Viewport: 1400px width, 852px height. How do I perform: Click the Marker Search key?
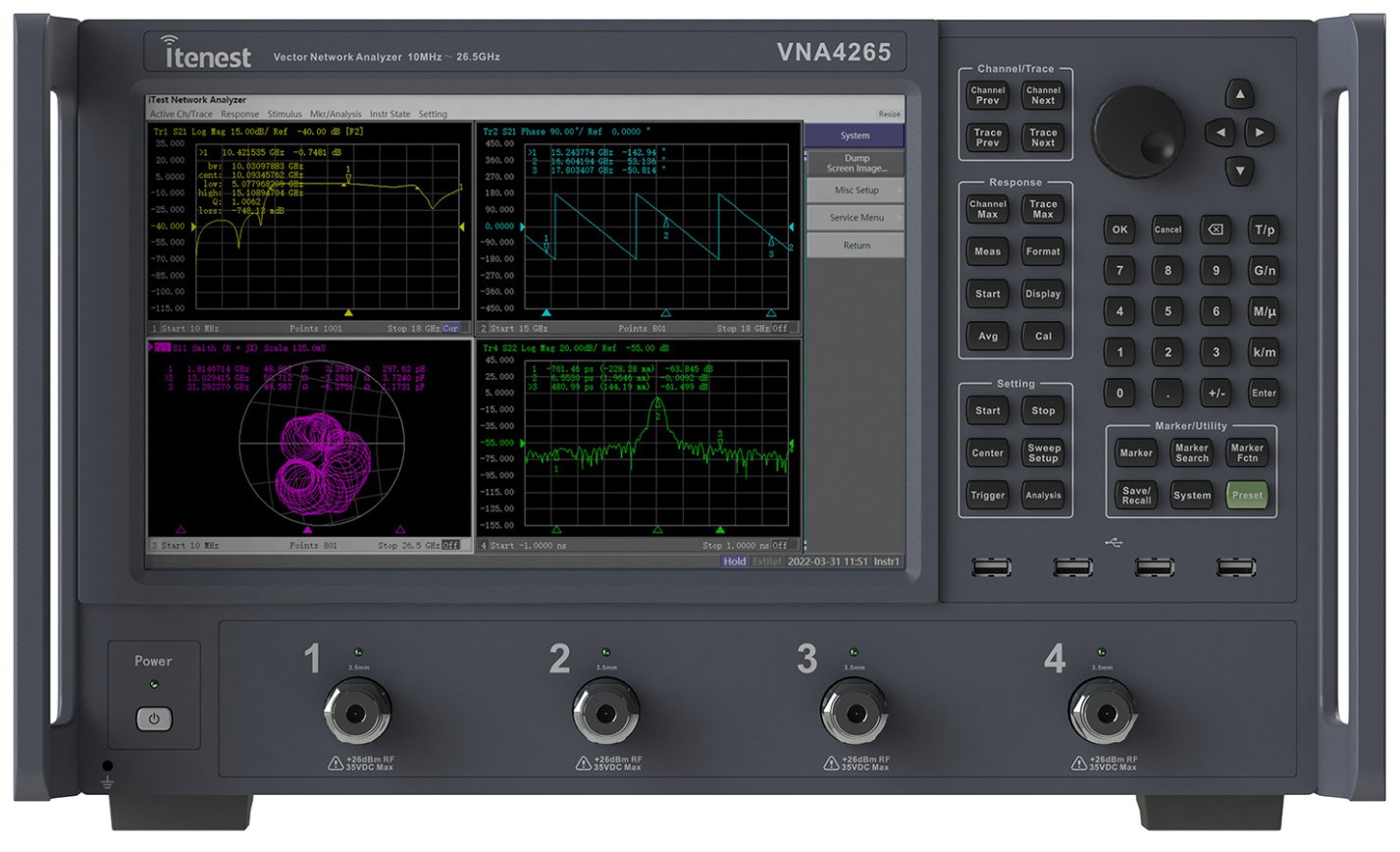pos(1192,453)
